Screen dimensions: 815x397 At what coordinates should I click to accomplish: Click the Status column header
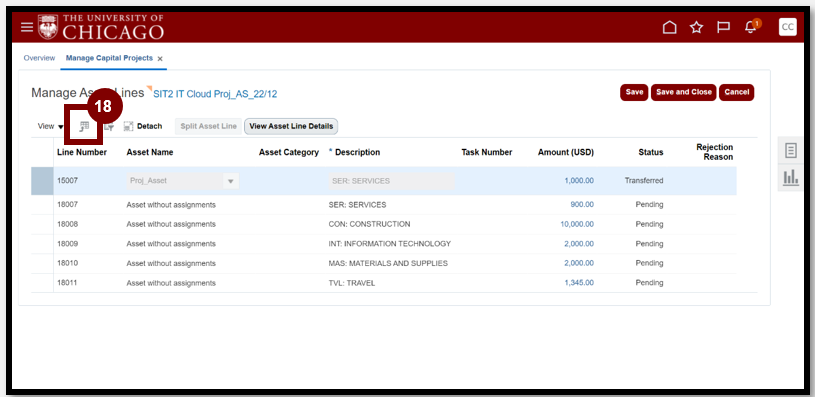[x=651, y=152]
